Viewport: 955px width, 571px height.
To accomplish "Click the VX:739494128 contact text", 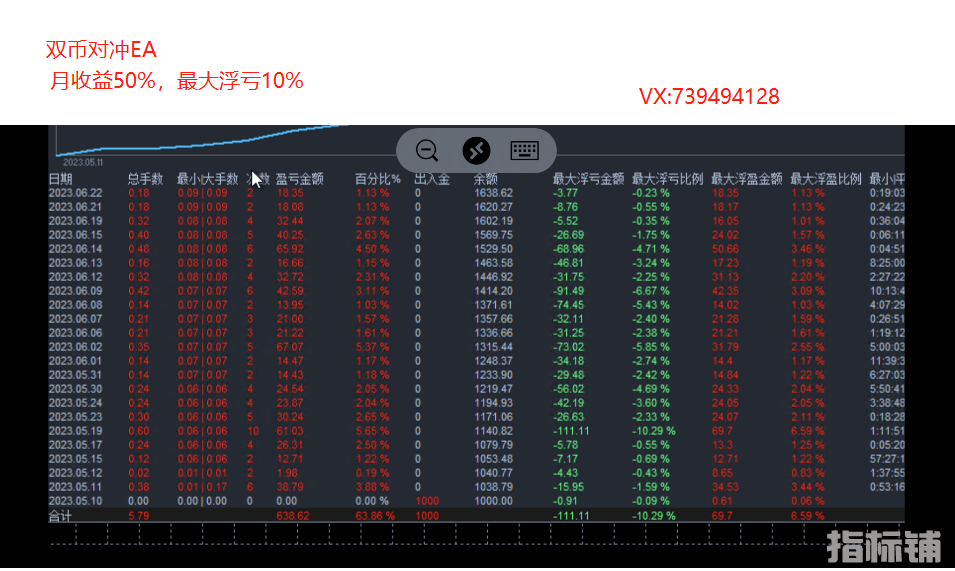I will [709, 96].
